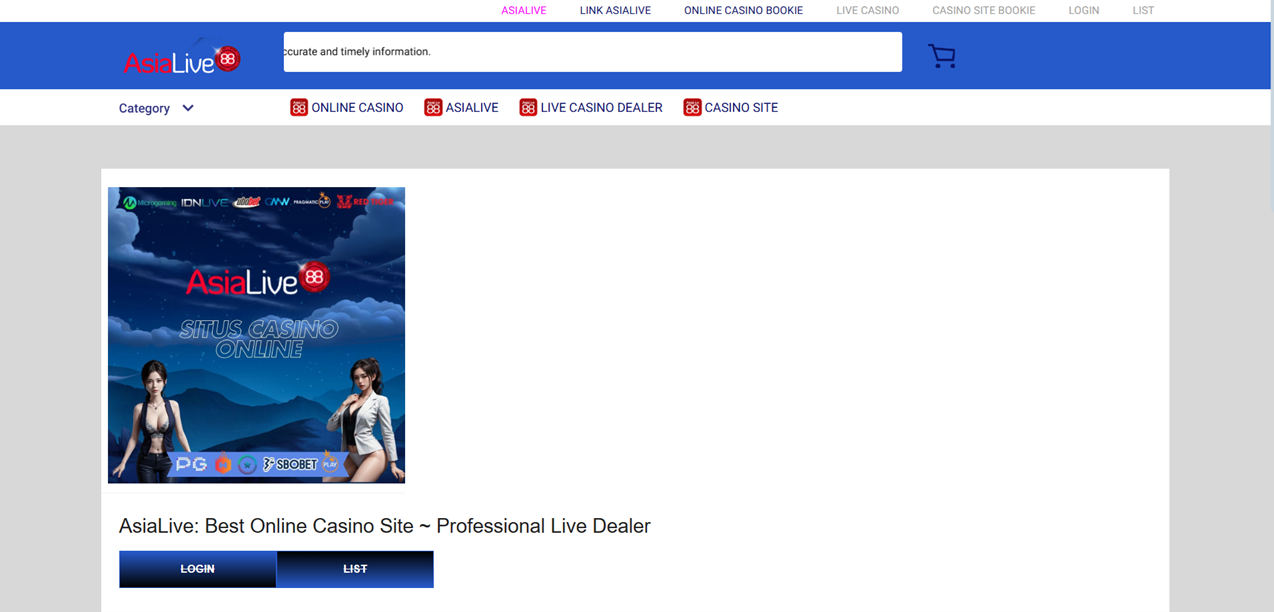Viewport: 1274px width, 612px height.
Task: Expand the Category dropdown chevron
Action: tap(188, 108)
